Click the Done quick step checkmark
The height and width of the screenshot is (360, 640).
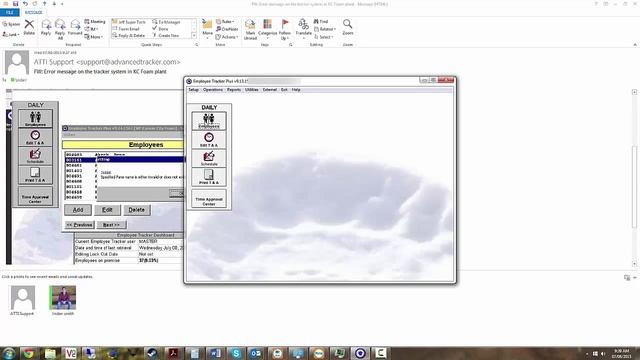pyautogui.click(x=161, y=29)
